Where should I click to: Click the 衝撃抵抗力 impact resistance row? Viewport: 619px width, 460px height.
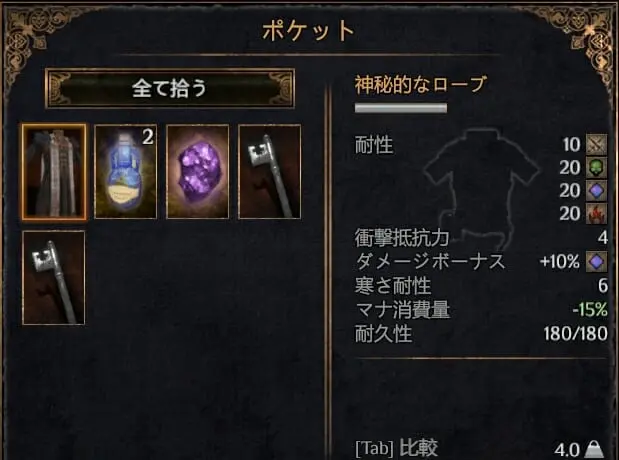click(x=481, y=238)
